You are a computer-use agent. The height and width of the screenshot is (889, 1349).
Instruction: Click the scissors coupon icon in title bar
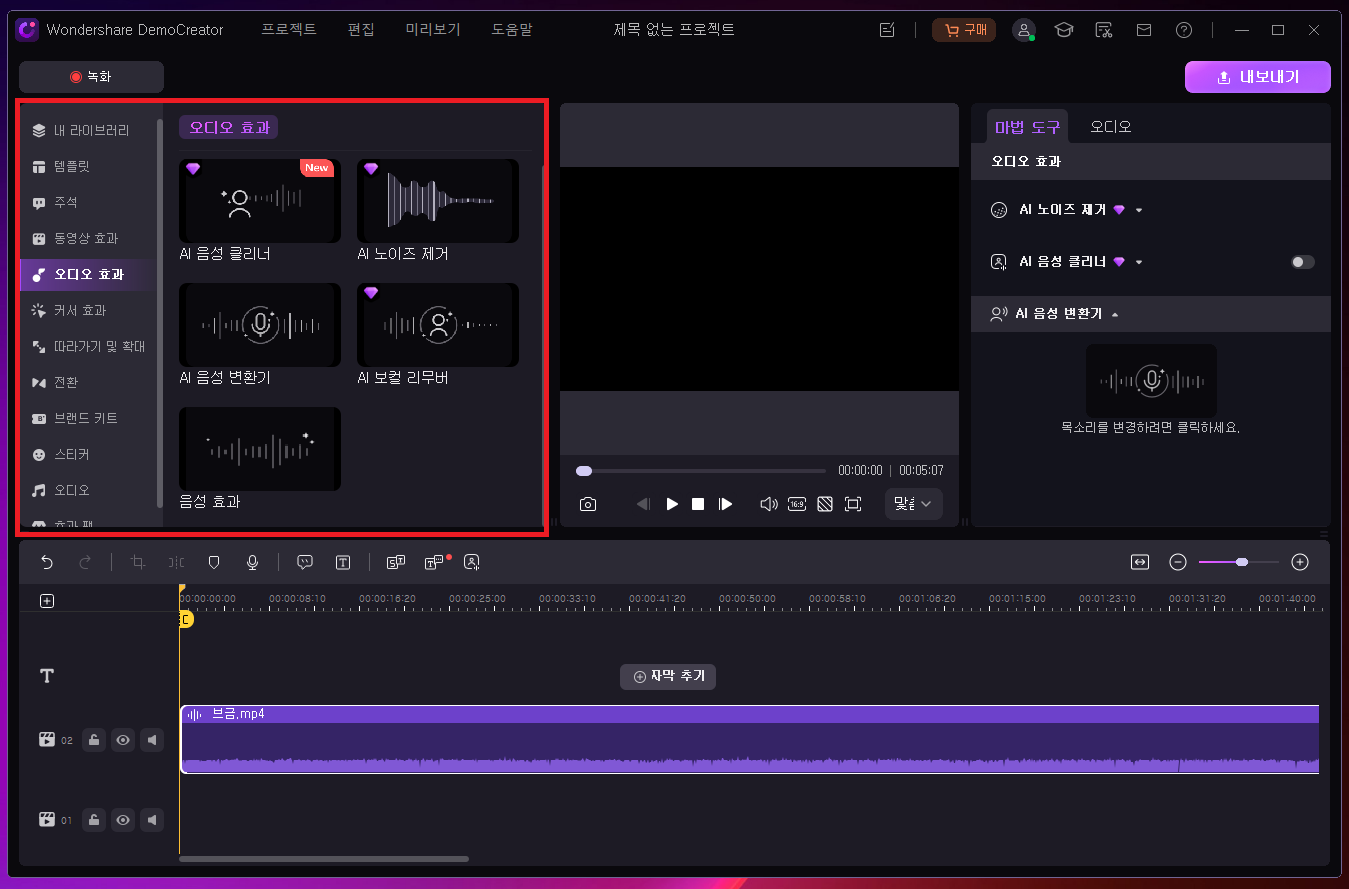pyautogui.click(x=1104, y=30)
